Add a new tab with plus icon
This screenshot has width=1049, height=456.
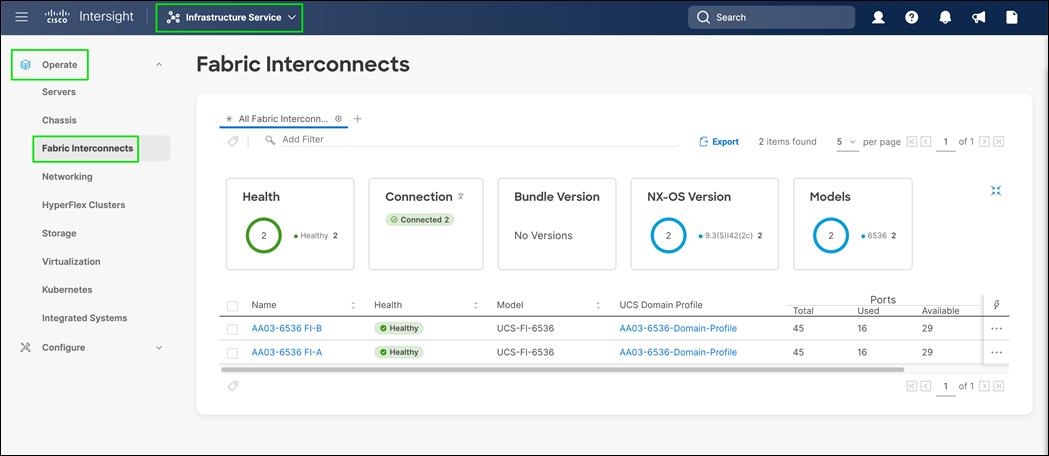(x=358, y=119)
